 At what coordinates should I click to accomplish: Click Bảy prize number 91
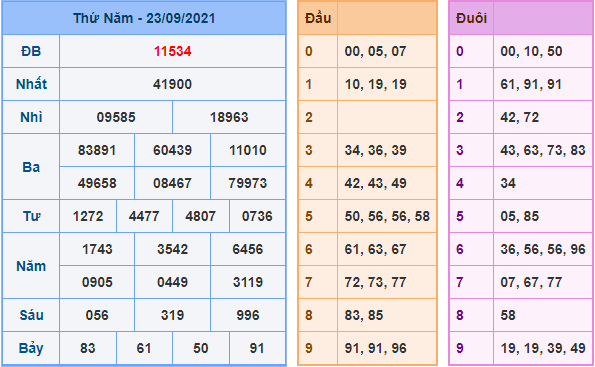coord(257,348)
